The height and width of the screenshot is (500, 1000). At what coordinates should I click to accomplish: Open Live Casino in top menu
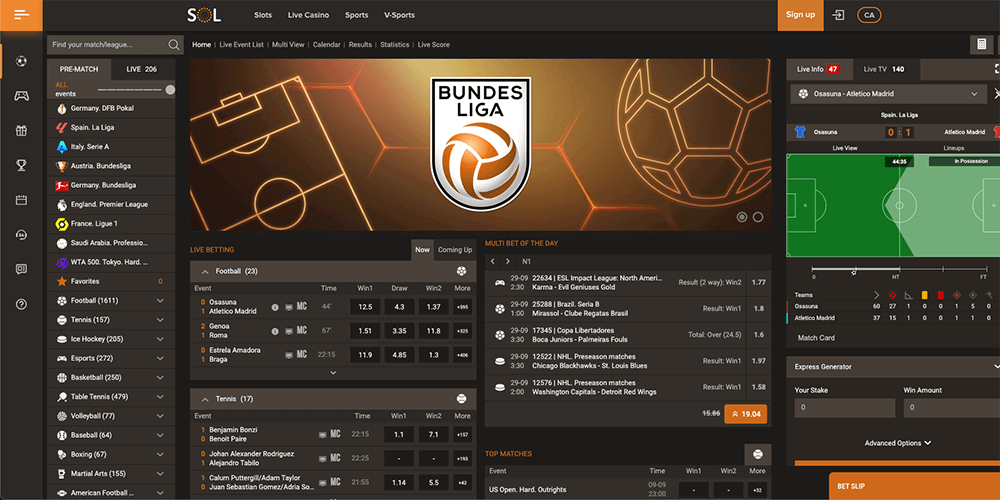(x=309, y=15)
